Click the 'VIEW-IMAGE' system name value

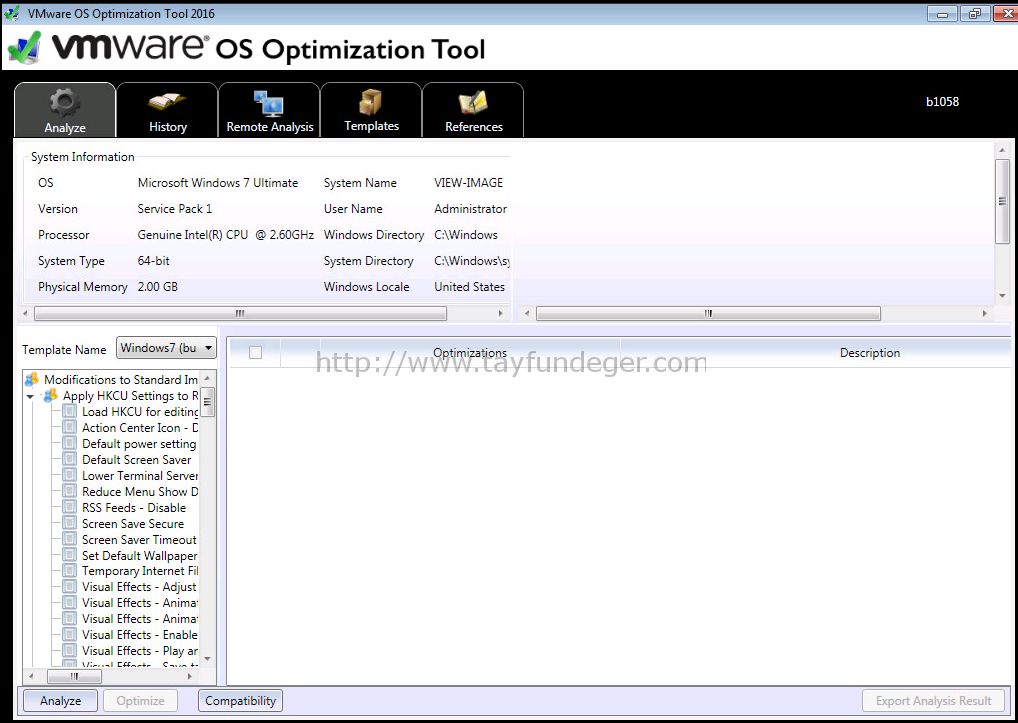469,183
